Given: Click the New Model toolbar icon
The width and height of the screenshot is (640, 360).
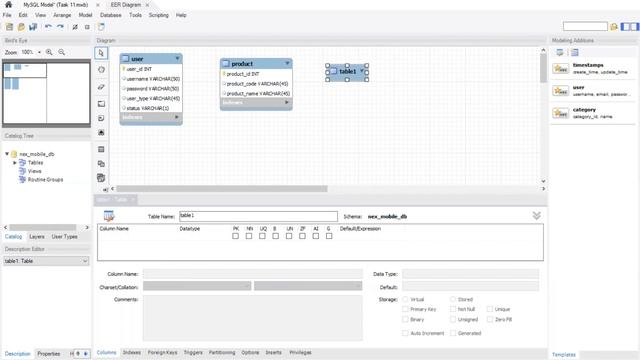Looking at the screenshot, I should (x=9, y=27).
